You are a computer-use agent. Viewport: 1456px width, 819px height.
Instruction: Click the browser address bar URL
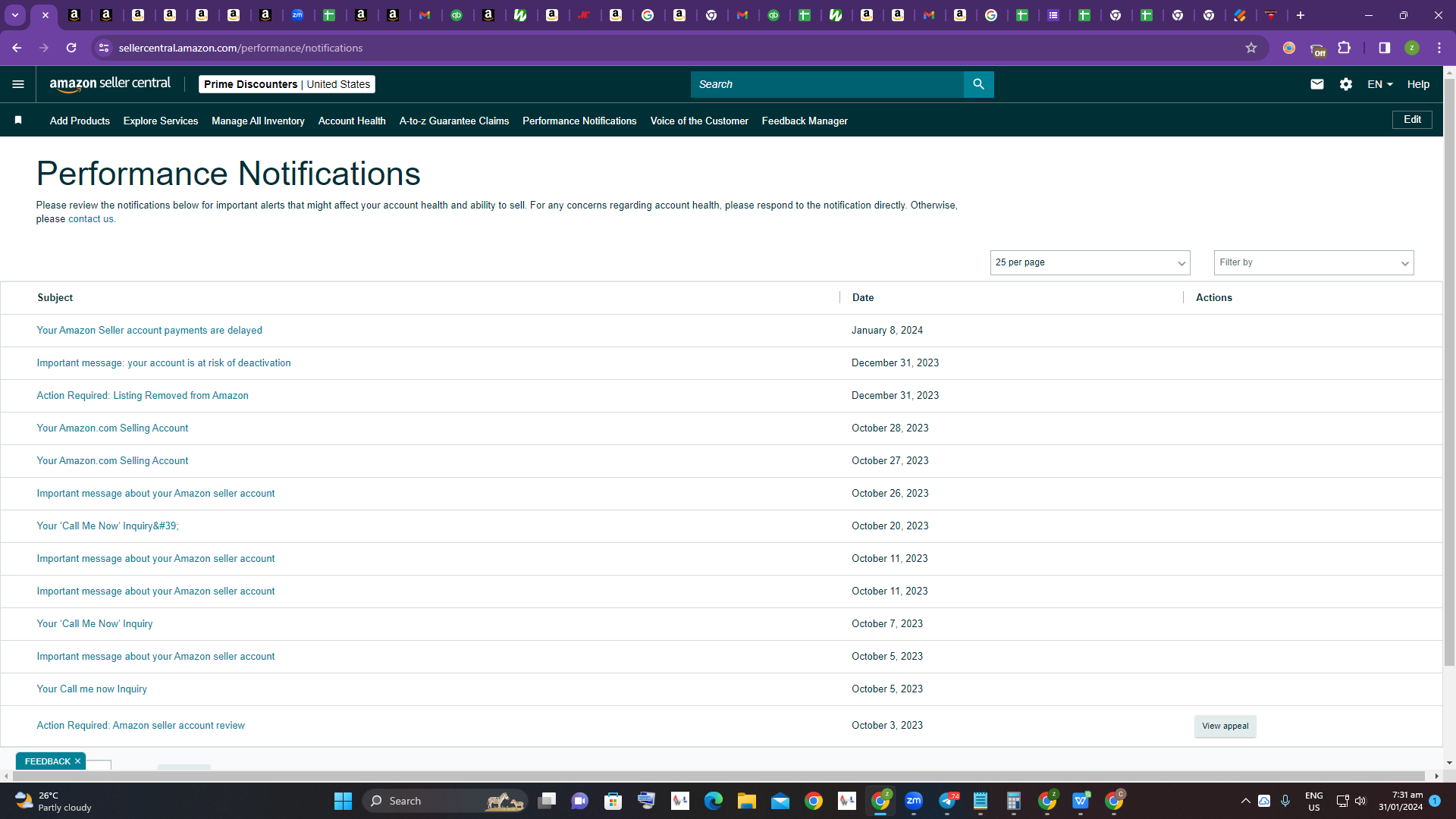coord(240,48)
